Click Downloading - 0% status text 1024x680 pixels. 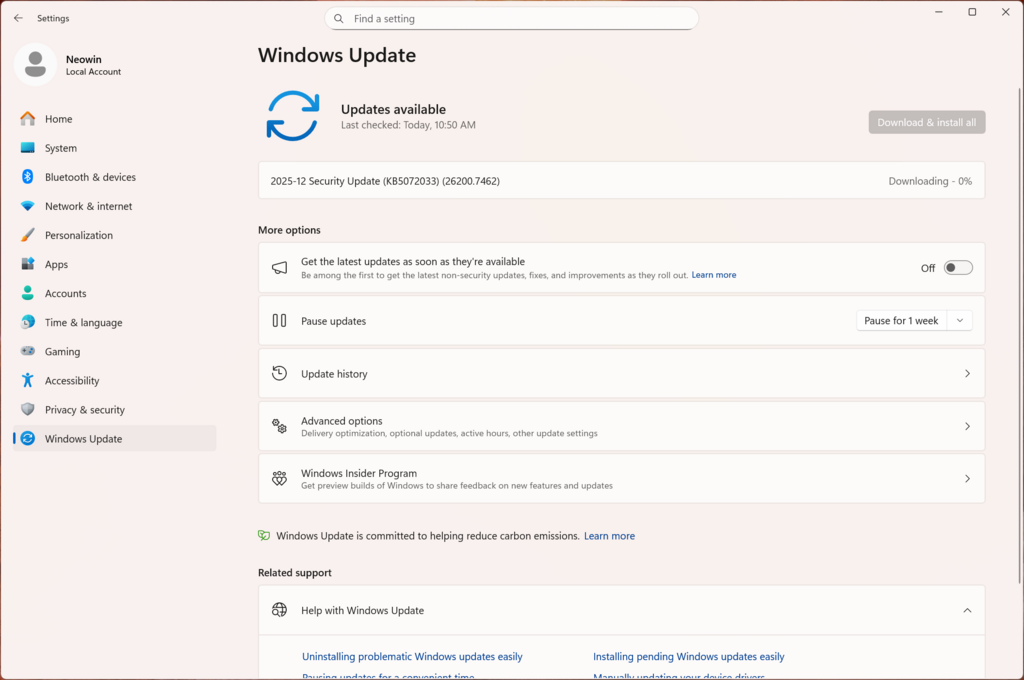[930, 181]
